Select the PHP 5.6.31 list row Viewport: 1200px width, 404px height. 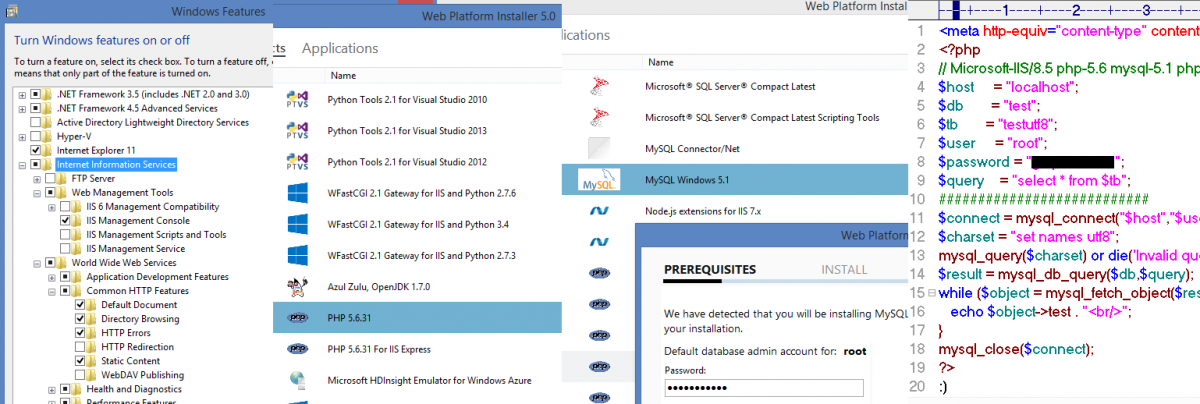tap(418, 317)
